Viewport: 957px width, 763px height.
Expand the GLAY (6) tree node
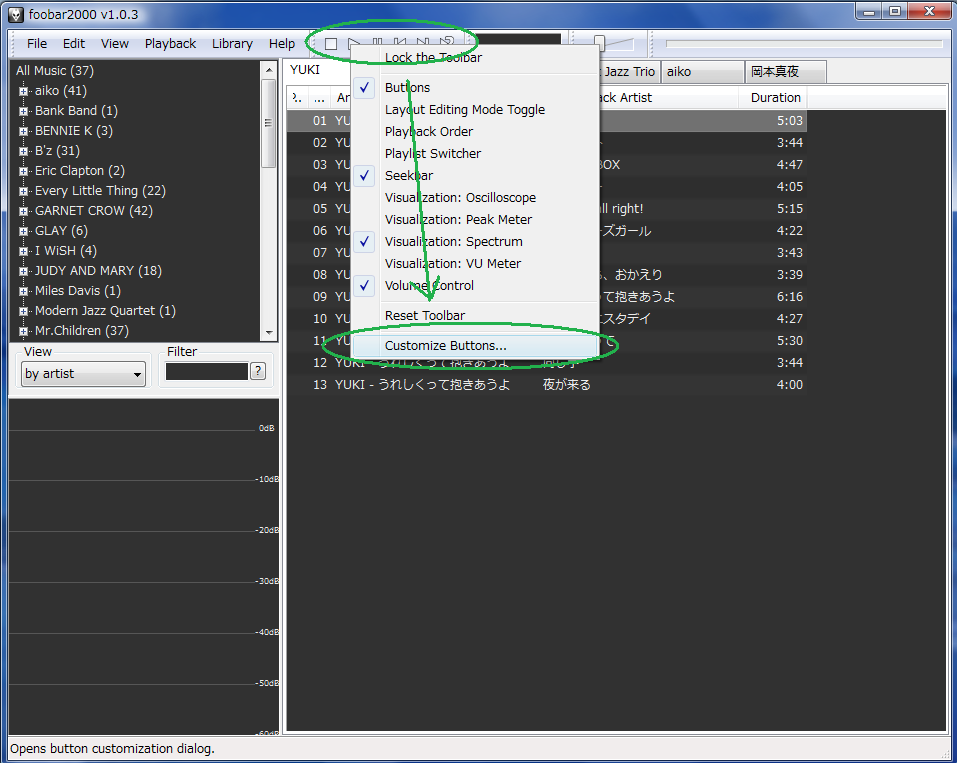pos(23,231)
